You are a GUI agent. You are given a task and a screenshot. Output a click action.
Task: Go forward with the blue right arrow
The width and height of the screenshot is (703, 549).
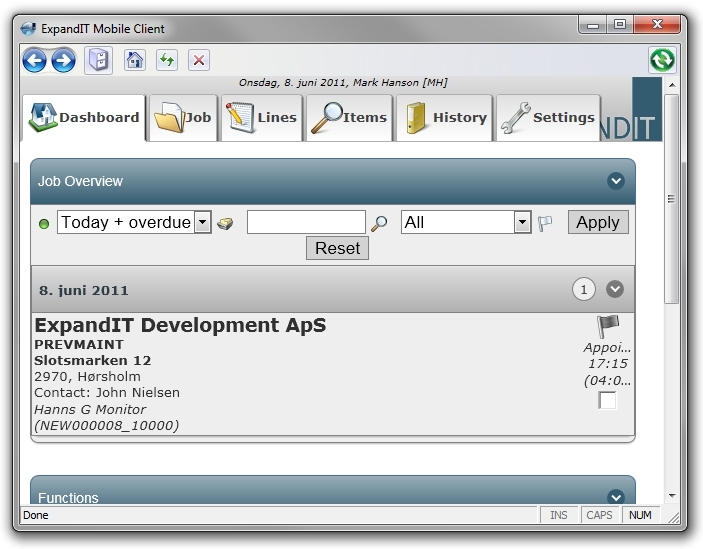coord(63,61)
